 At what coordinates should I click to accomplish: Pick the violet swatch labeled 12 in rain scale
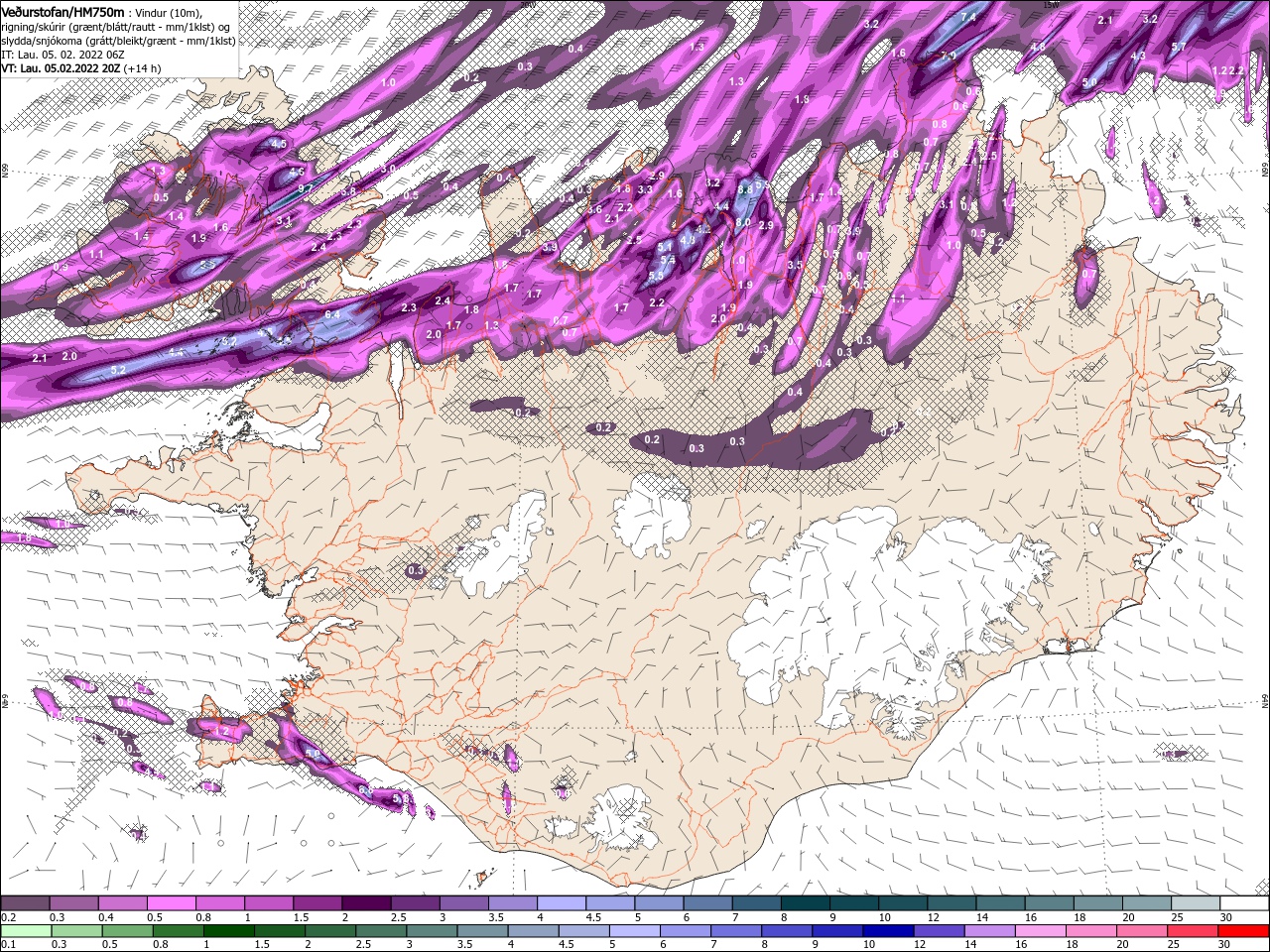[x=939, y=931]
